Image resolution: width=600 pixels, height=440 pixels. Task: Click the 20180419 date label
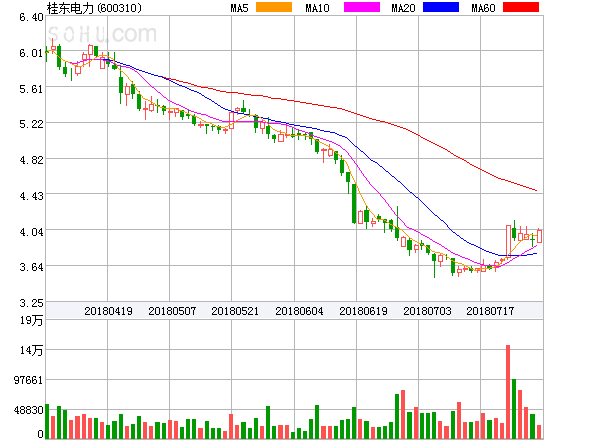point(108,311)
